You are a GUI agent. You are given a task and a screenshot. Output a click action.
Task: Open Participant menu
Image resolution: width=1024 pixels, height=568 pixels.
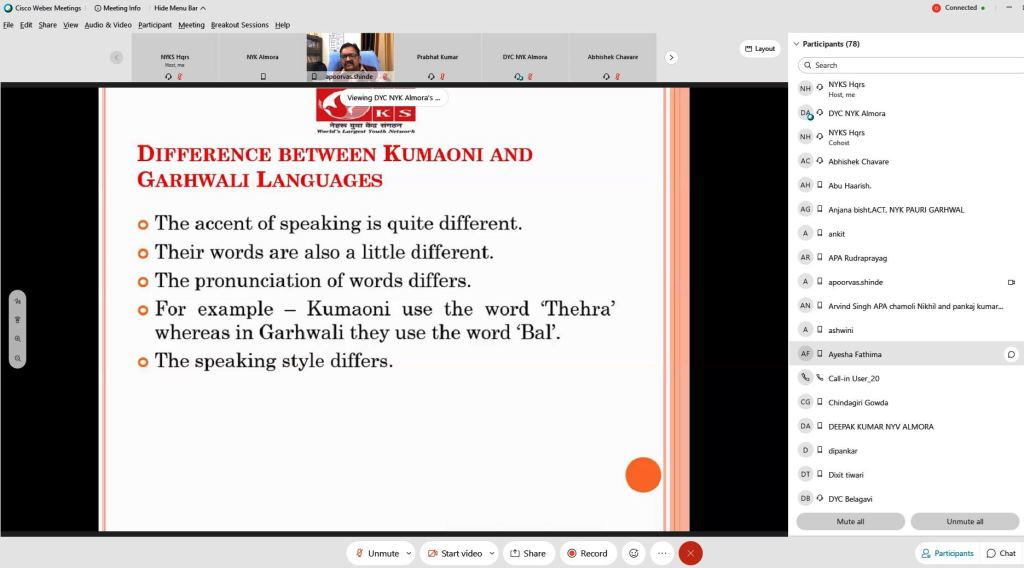coord(155,25)
